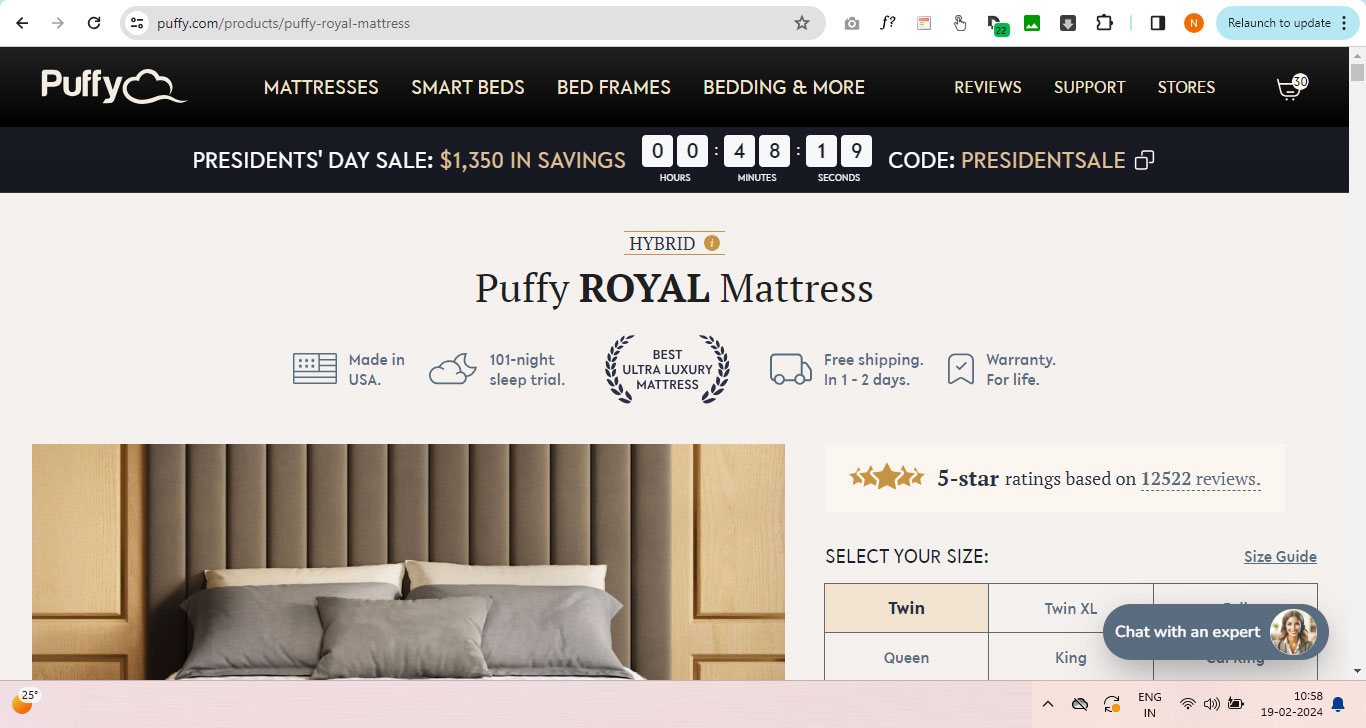The height and width of the screenshot is (728, 1366).
Task: Open the Mattresses menu
Action: 321,88
